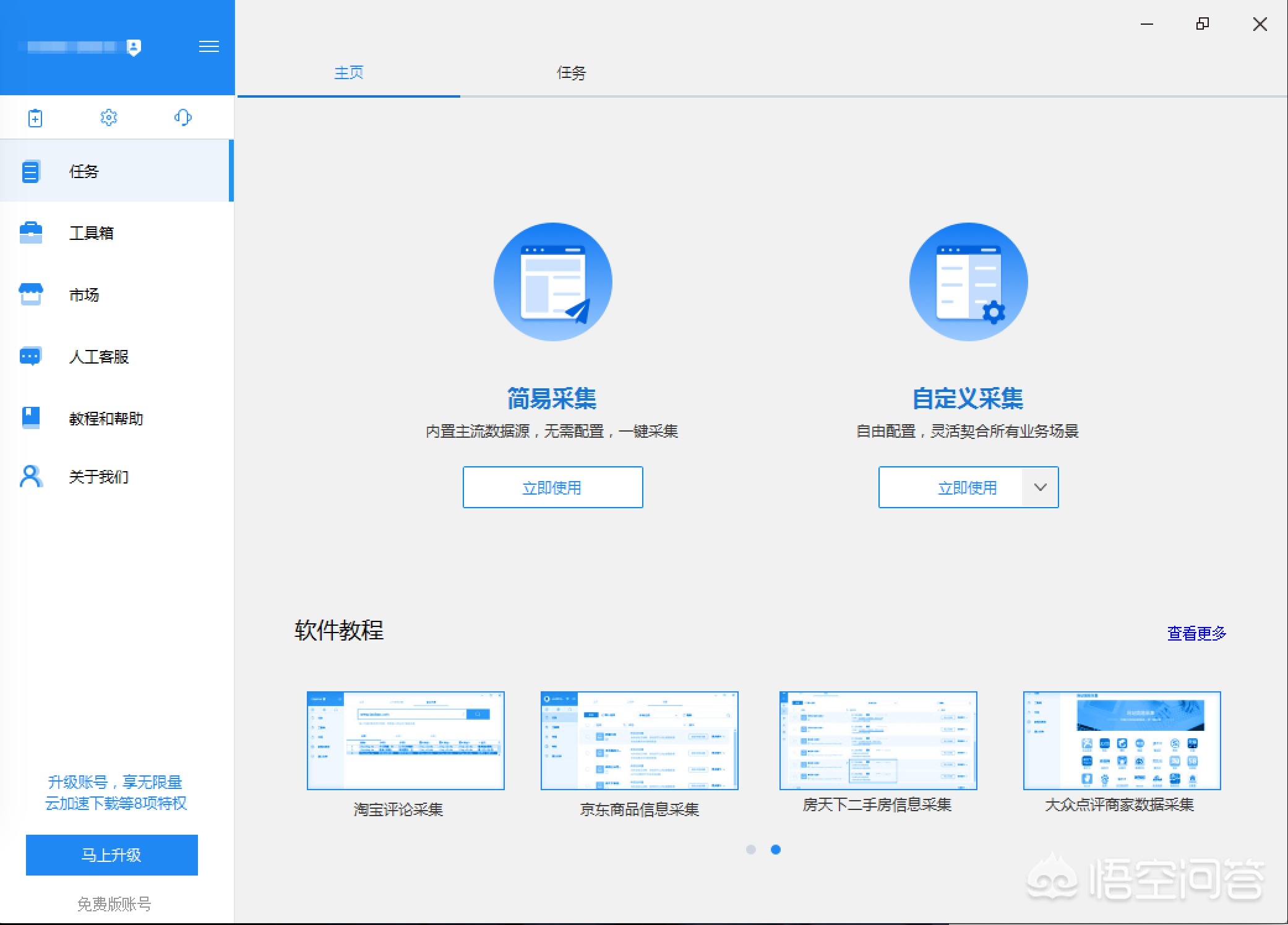Open 工具箱 in the sidebar

[116, 233]
